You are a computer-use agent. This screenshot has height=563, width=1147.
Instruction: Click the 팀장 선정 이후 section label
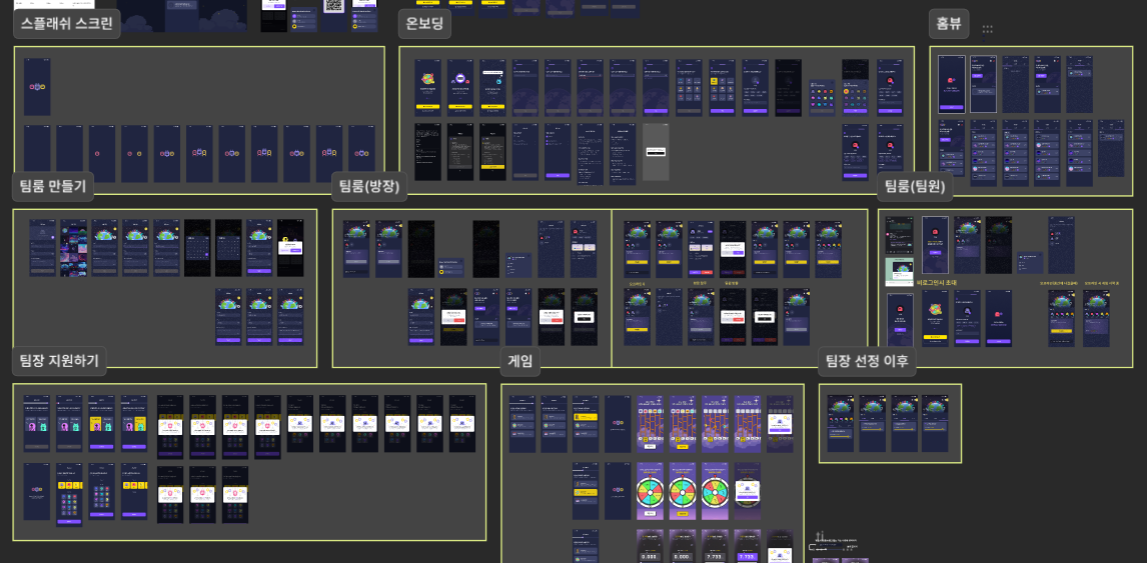point(866,361)
